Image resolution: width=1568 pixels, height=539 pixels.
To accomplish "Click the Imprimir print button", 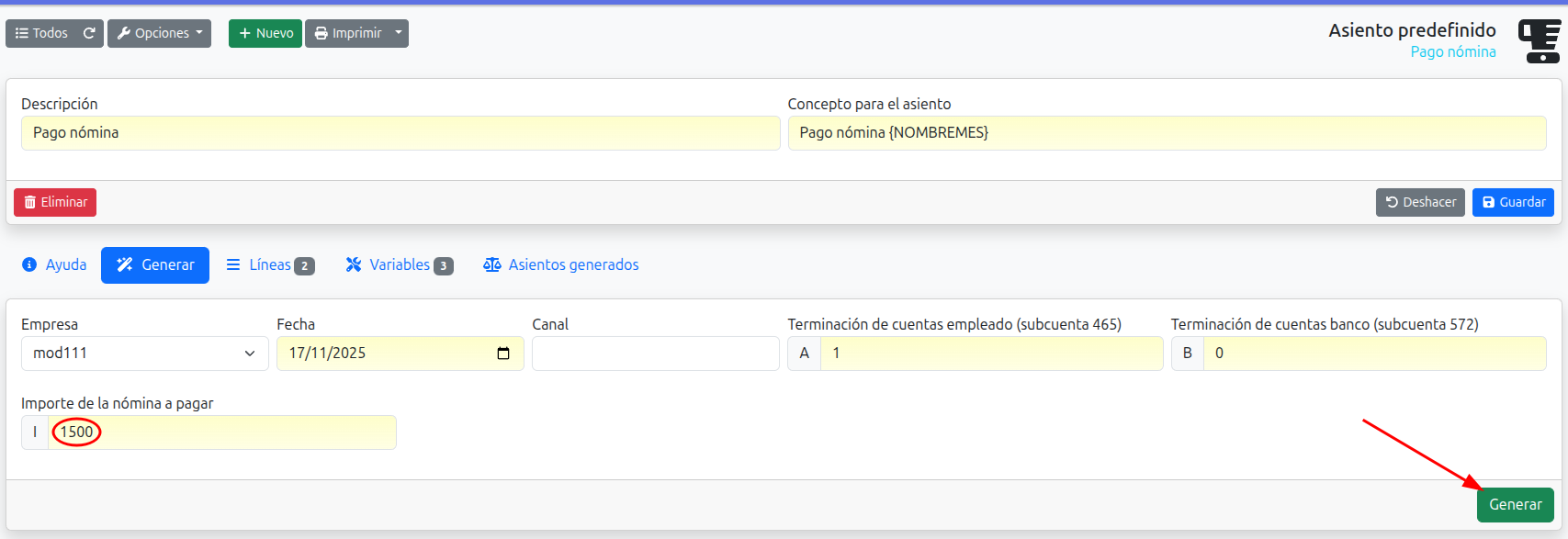I will click(x=347, y=33).
